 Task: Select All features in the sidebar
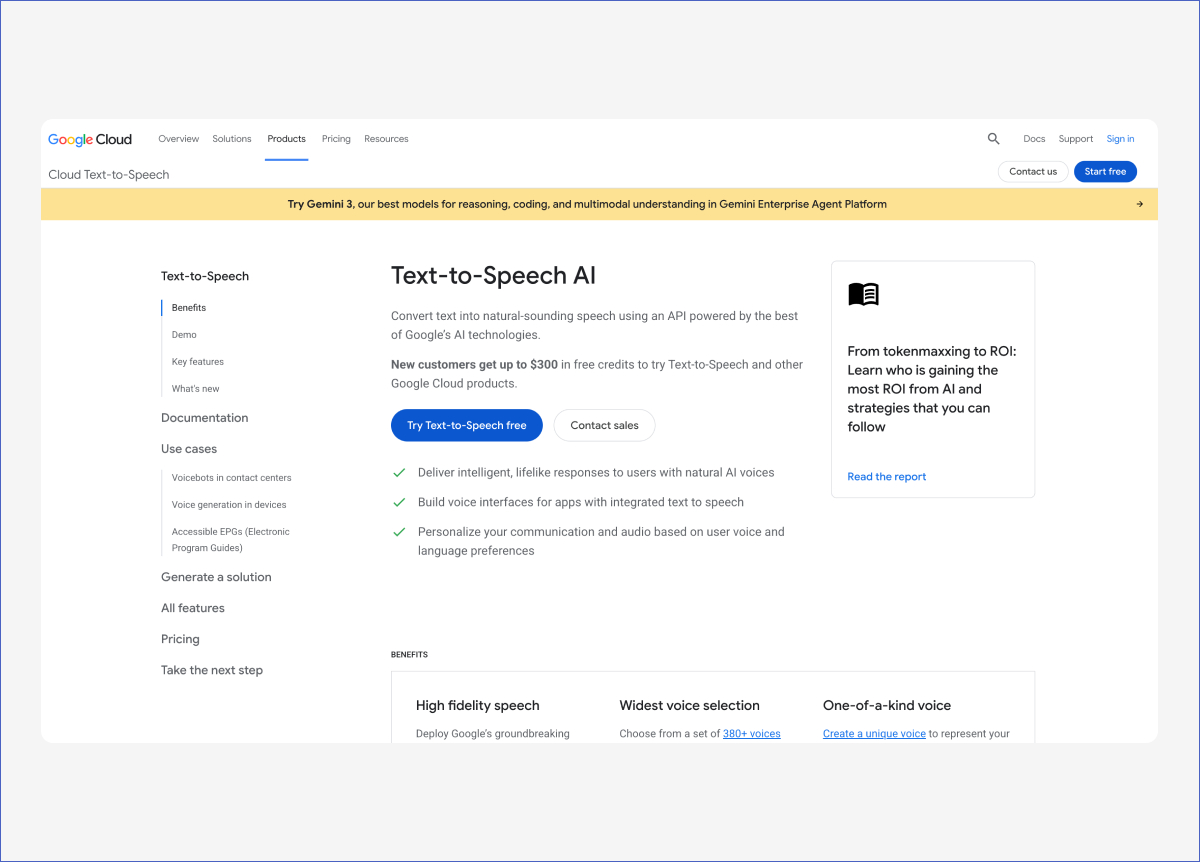[x=193, y=608]
